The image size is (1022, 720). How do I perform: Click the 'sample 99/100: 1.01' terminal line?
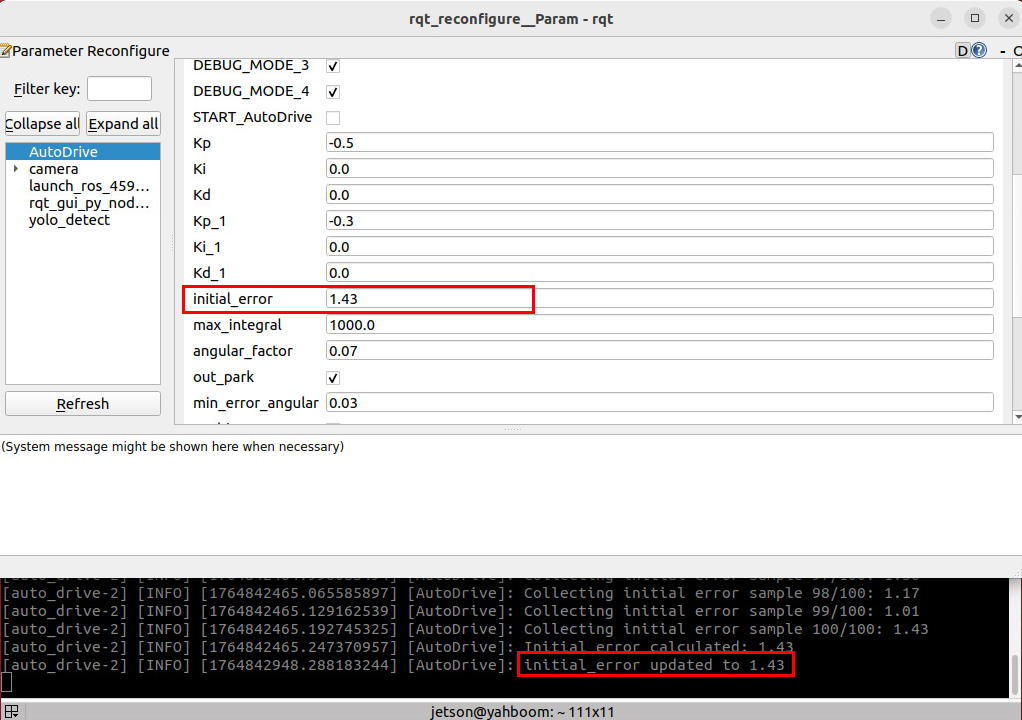(460, 611)
